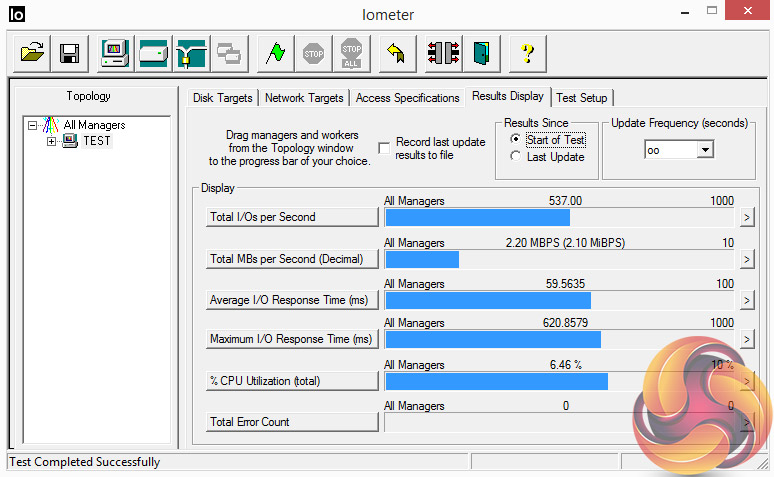Click the Total MBs per Second progress bar
The width and height of the screenshot is (774, 477).
559,260
